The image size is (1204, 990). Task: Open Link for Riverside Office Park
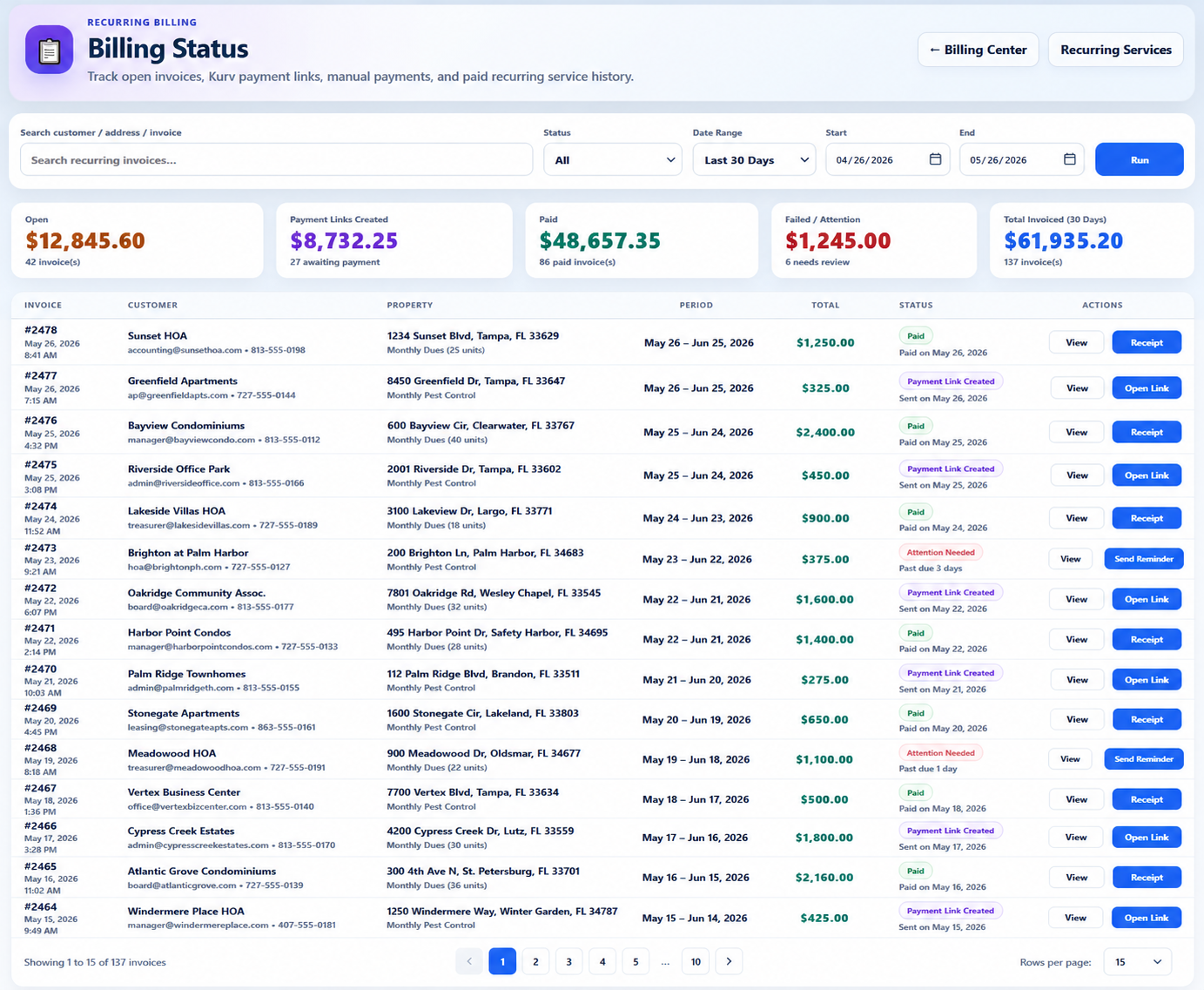point(1147,475)
